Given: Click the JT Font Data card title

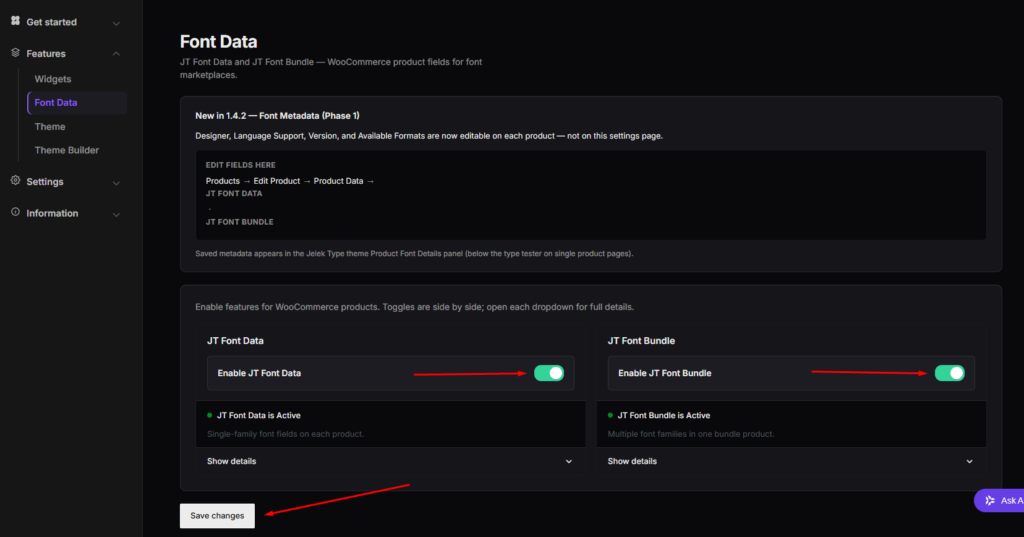Looking at the screenshot, I should (x=235, y=341).
